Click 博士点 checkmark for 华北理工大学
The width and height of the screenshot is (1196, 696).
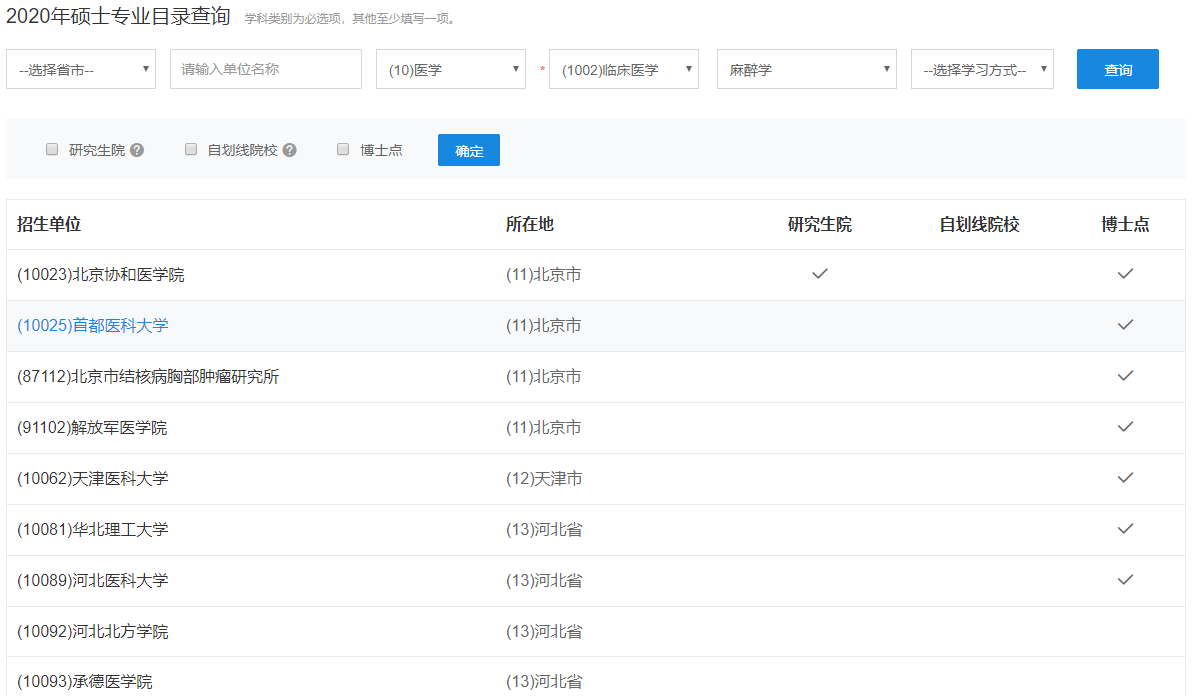1125,529
